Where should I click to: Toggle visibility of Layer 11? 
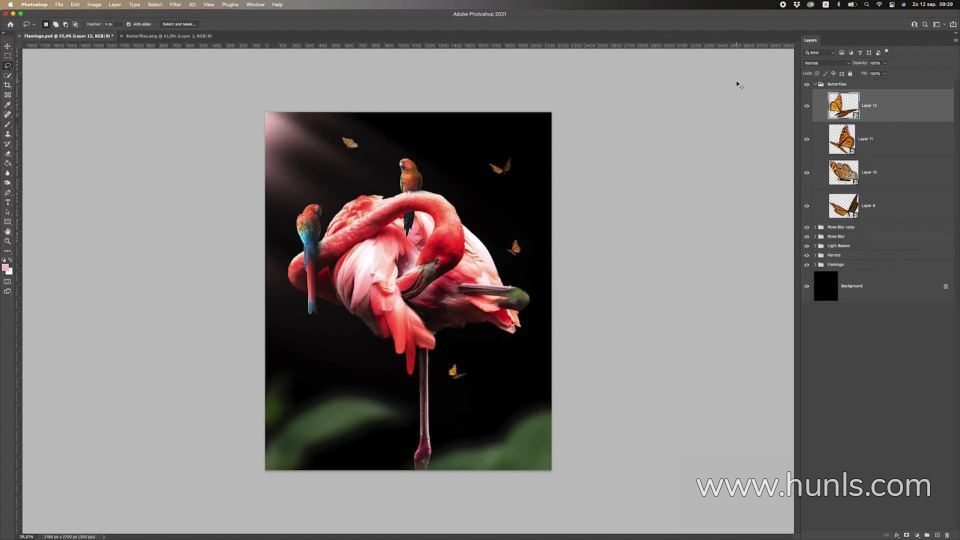pyautogui.click(x=807, y=139)
